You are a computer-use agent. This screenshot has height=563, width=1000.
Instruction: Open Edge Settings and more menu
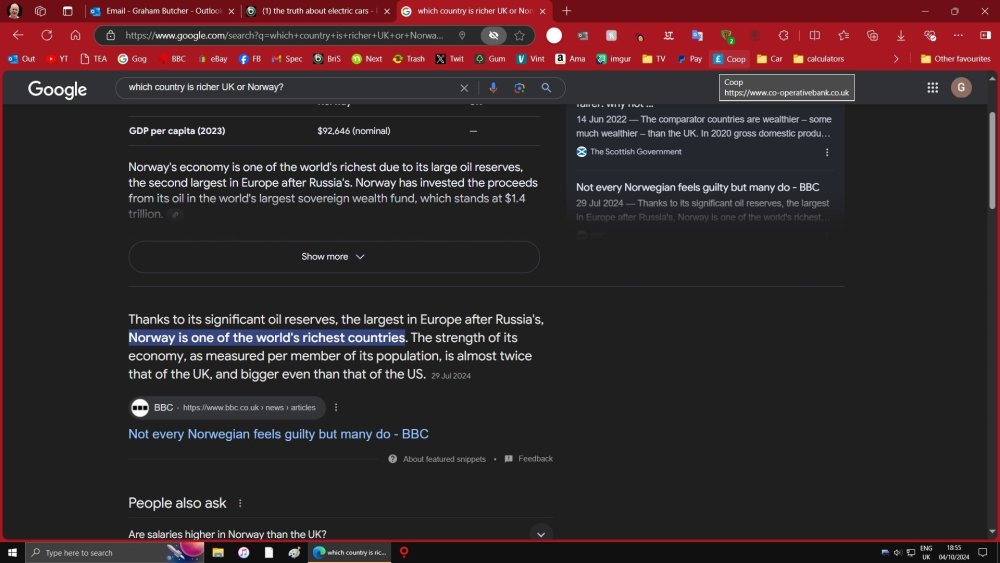coord(958,36)
